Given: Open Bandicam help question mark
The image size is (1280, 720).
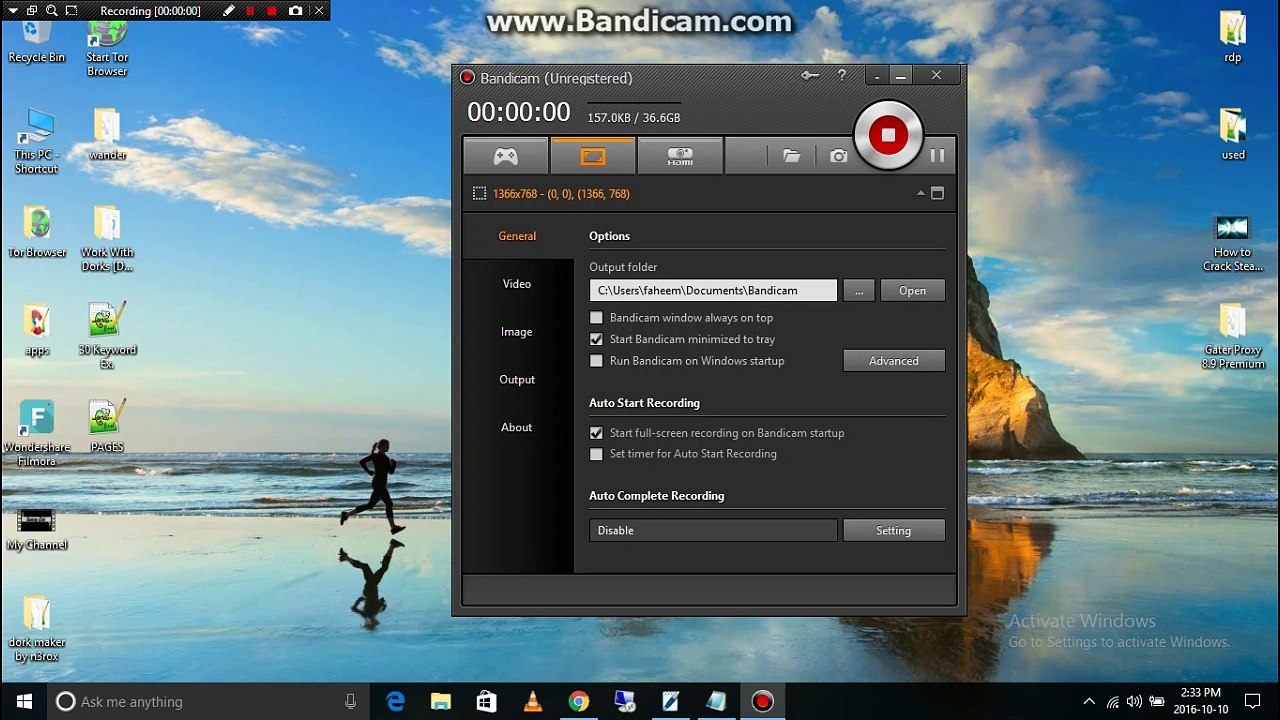Looking at the screenshot, I should click(842, 76).
